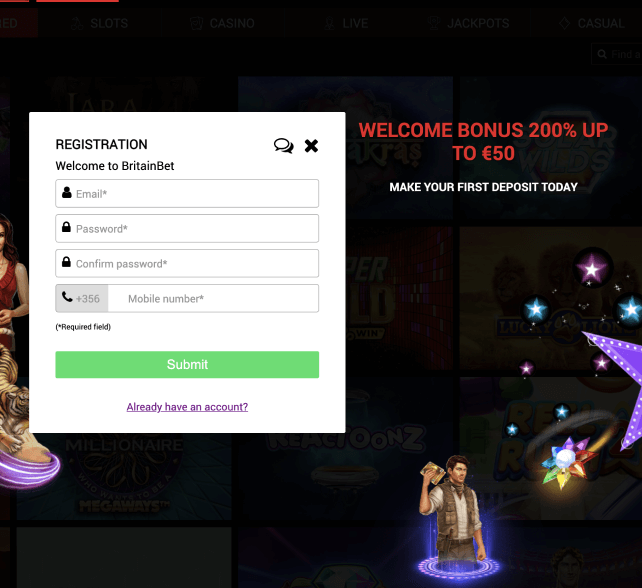Follow the Already have an account link
This screenshot has width=642, height=588.
[x=187, y=407]
